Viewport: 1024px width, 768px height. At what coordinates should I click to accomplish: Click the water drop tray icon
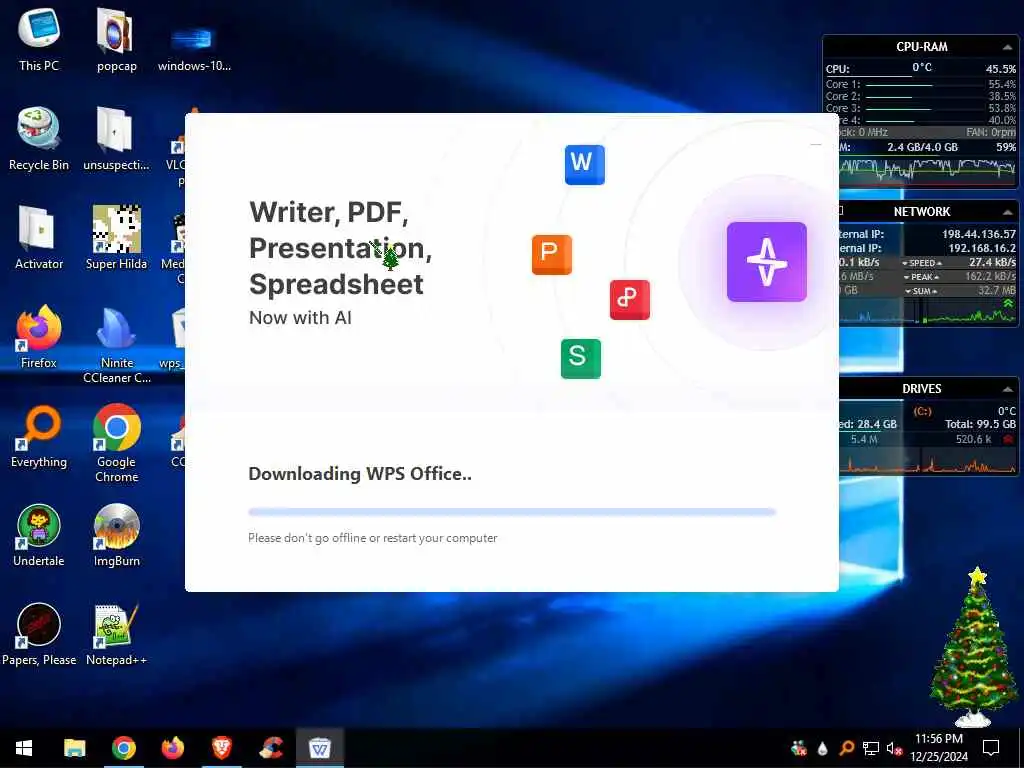click(822, 748)
